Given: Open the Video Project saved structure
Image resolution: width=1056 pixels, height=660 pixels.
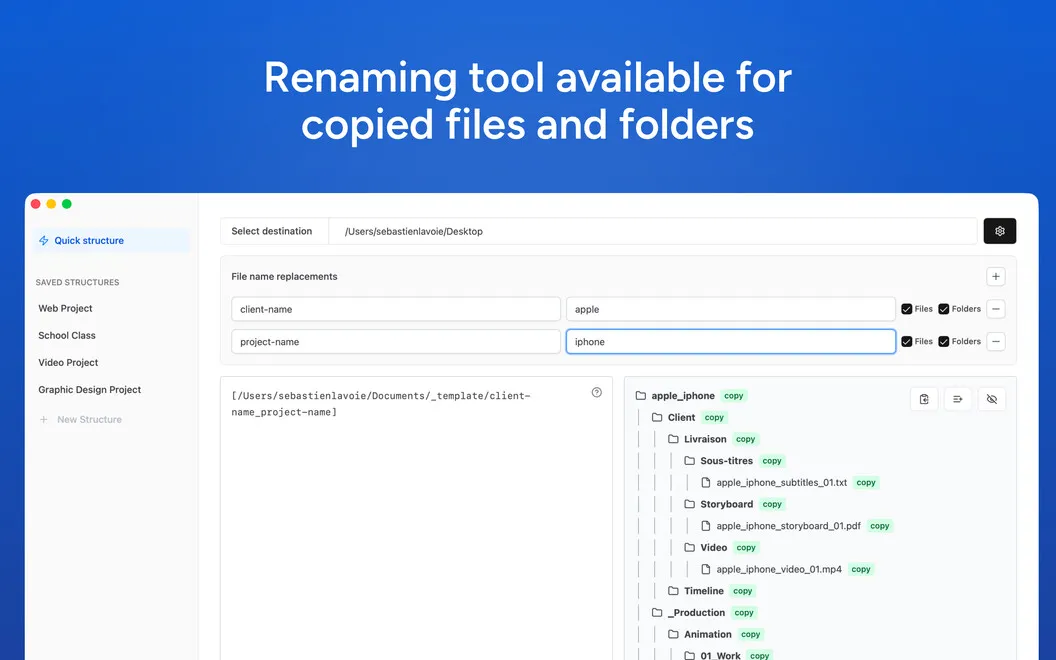Looking at the screenshot, I should [68, 362].
